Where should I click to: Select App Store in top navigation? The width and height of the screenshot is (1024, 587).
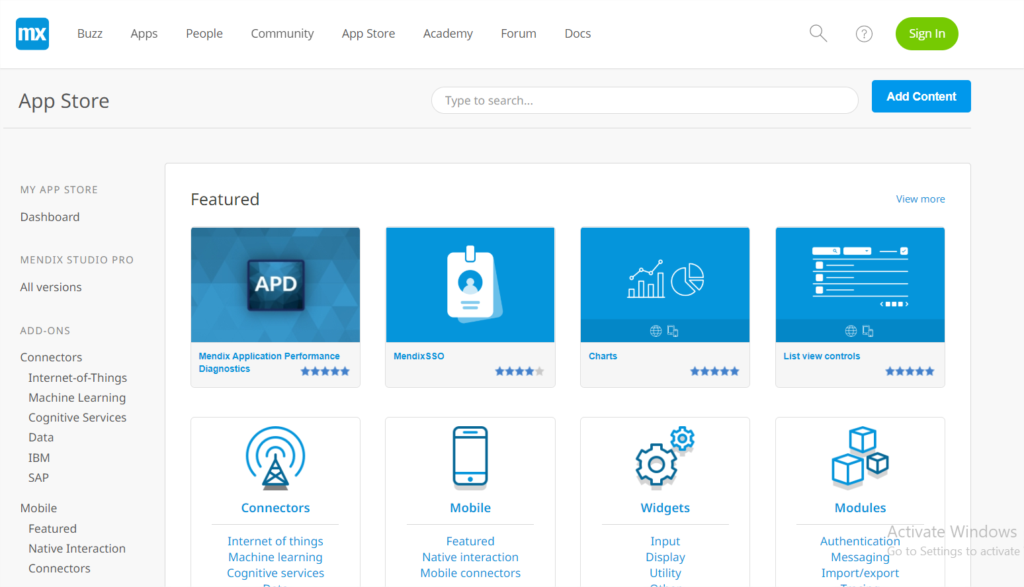click(368, 33)
